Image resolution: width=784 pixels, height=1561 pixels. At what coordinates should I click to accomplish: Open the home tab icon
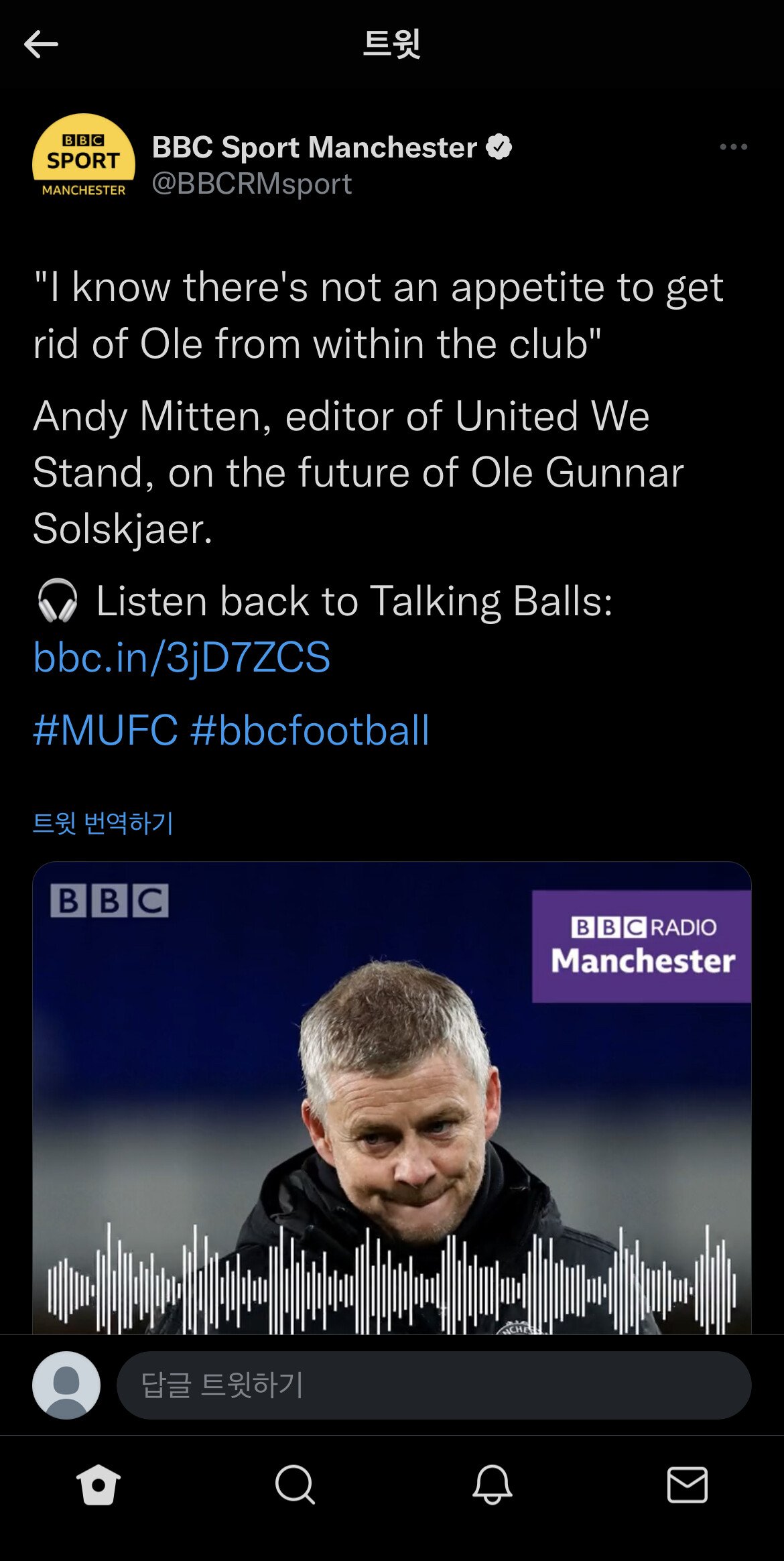pos(99,1485)
